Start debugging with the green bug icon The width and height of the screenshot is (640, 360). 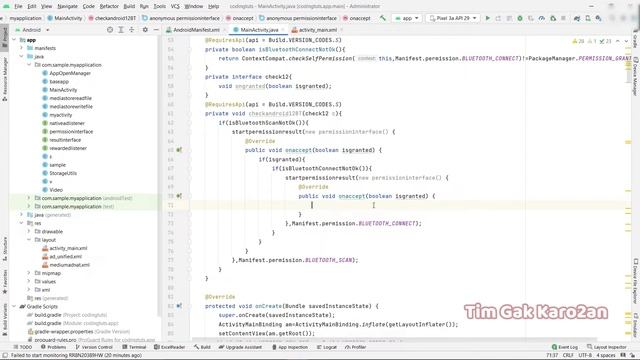tap(520, 18)
